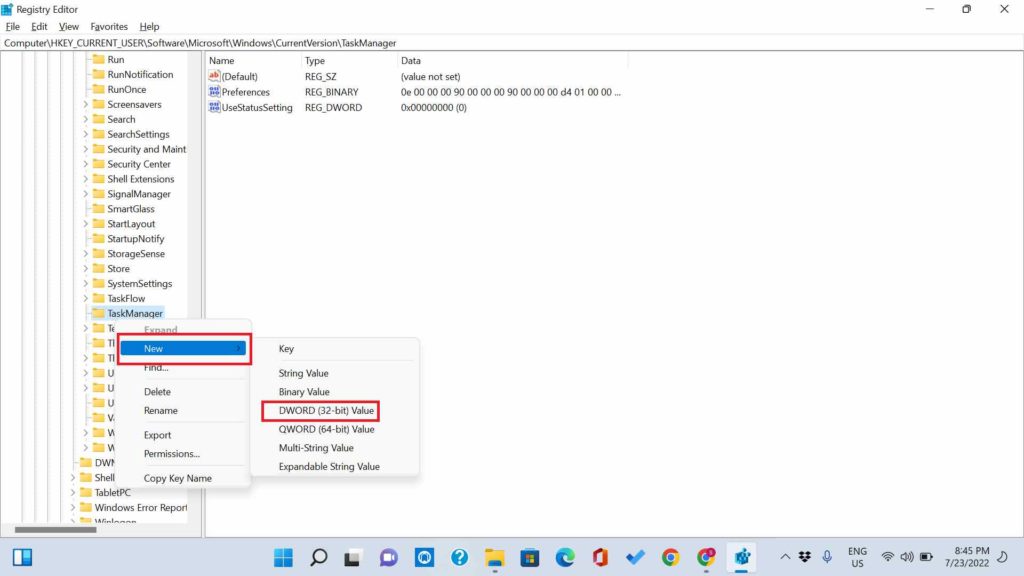The image size is (1024, 576).
Task: Open the Edit menu
Action: point(39,27)
